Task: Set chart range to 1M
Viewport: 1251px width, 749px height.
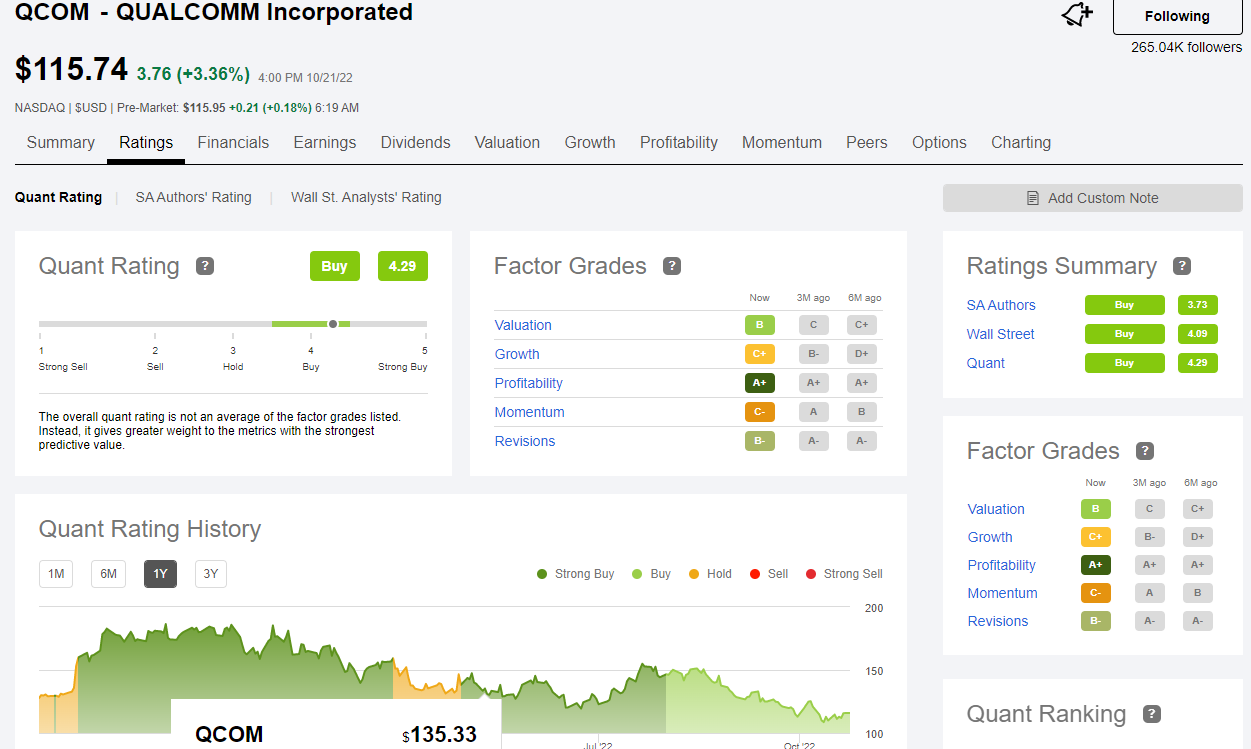Action: click(56, 574)
